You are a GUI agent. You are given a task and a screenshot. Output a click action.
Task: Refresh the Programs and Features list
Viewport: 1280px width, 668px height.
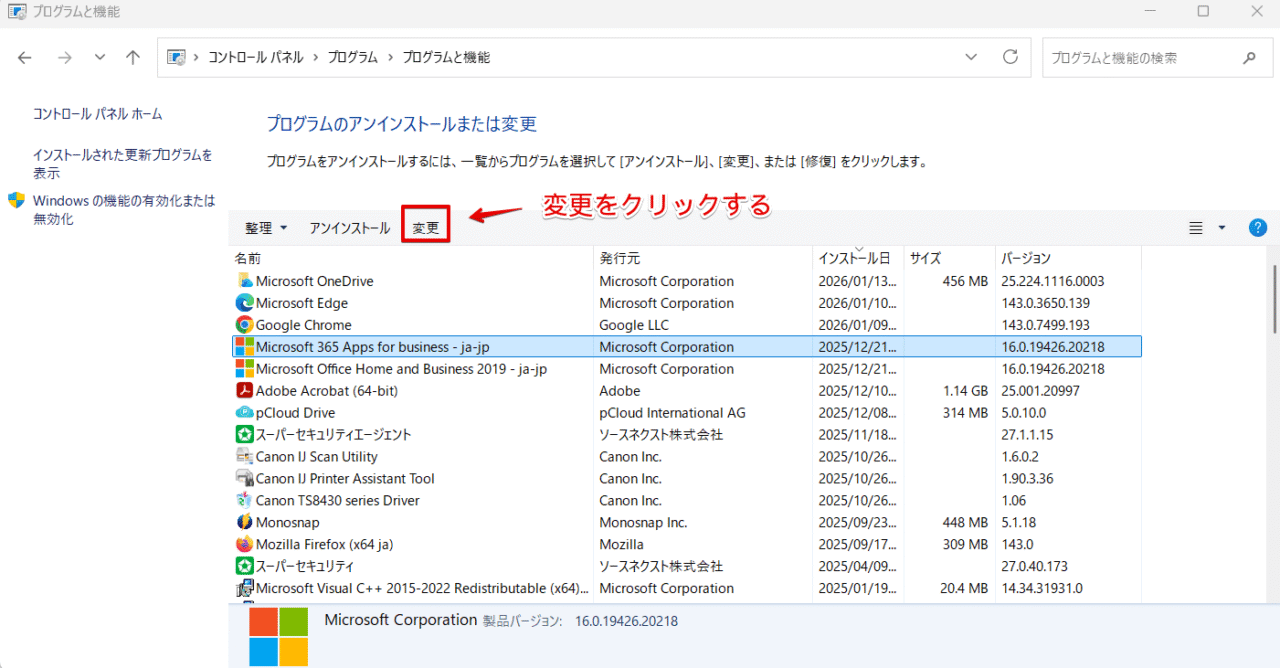pyautogui.click(x=1010, y=57)
